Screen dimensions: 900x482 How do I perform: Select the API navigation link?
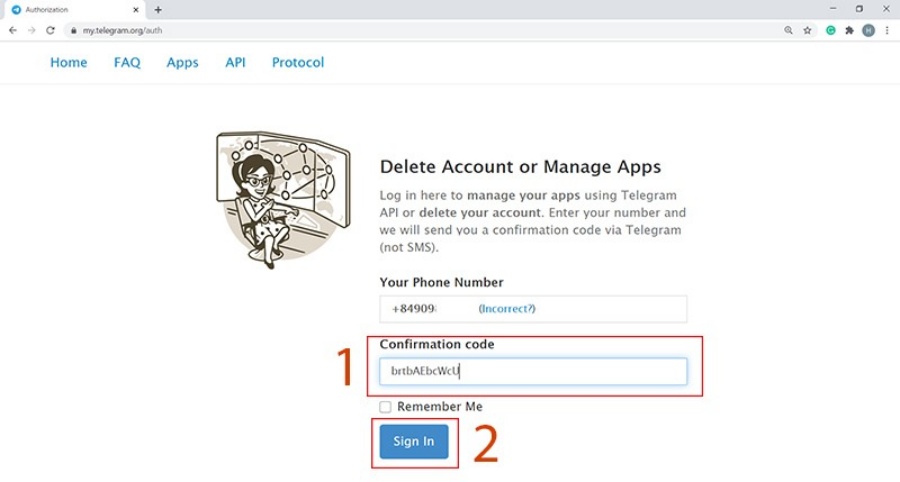point(235,62)
